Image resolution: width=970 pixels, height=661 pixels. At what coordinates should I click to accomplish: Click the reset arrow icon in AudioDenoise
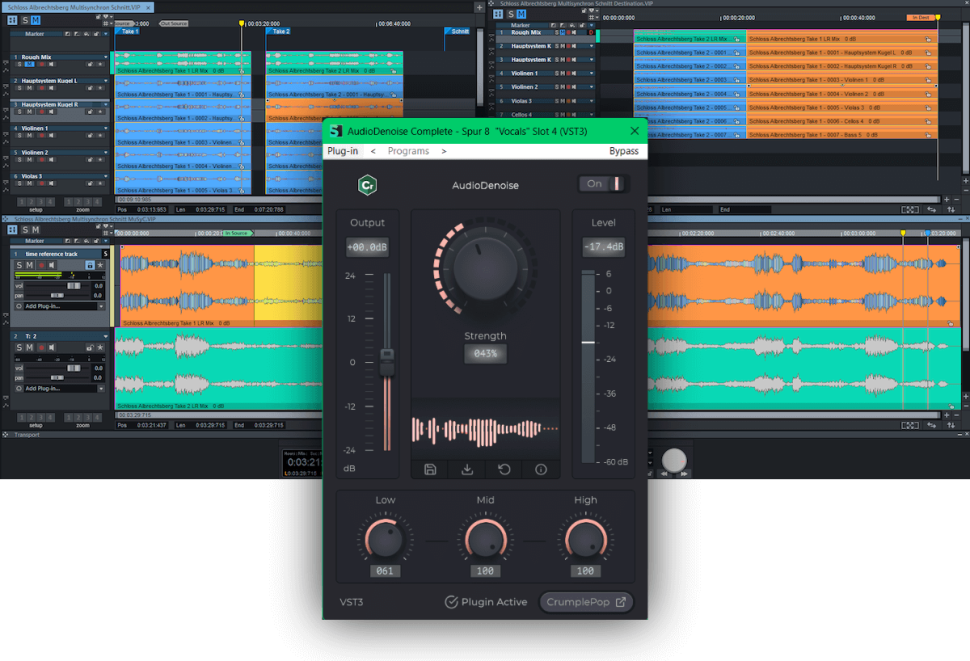tap(504, 469)
